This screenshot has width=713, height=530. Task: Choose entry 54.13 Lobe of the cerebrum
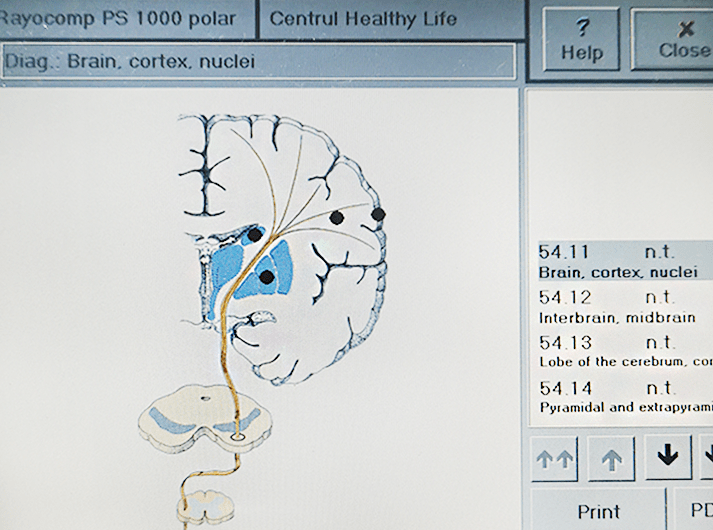(620, 351)
